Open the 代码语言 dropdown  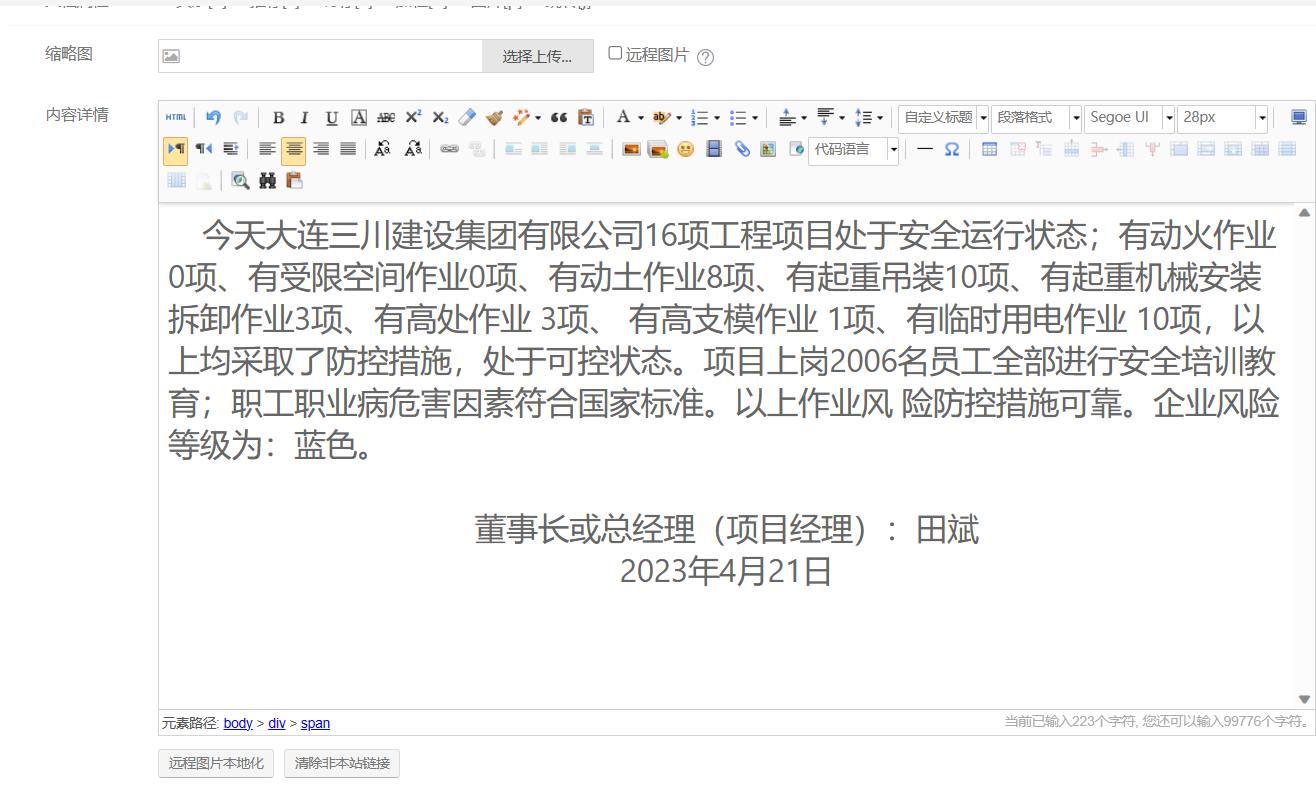click(853, 150)
